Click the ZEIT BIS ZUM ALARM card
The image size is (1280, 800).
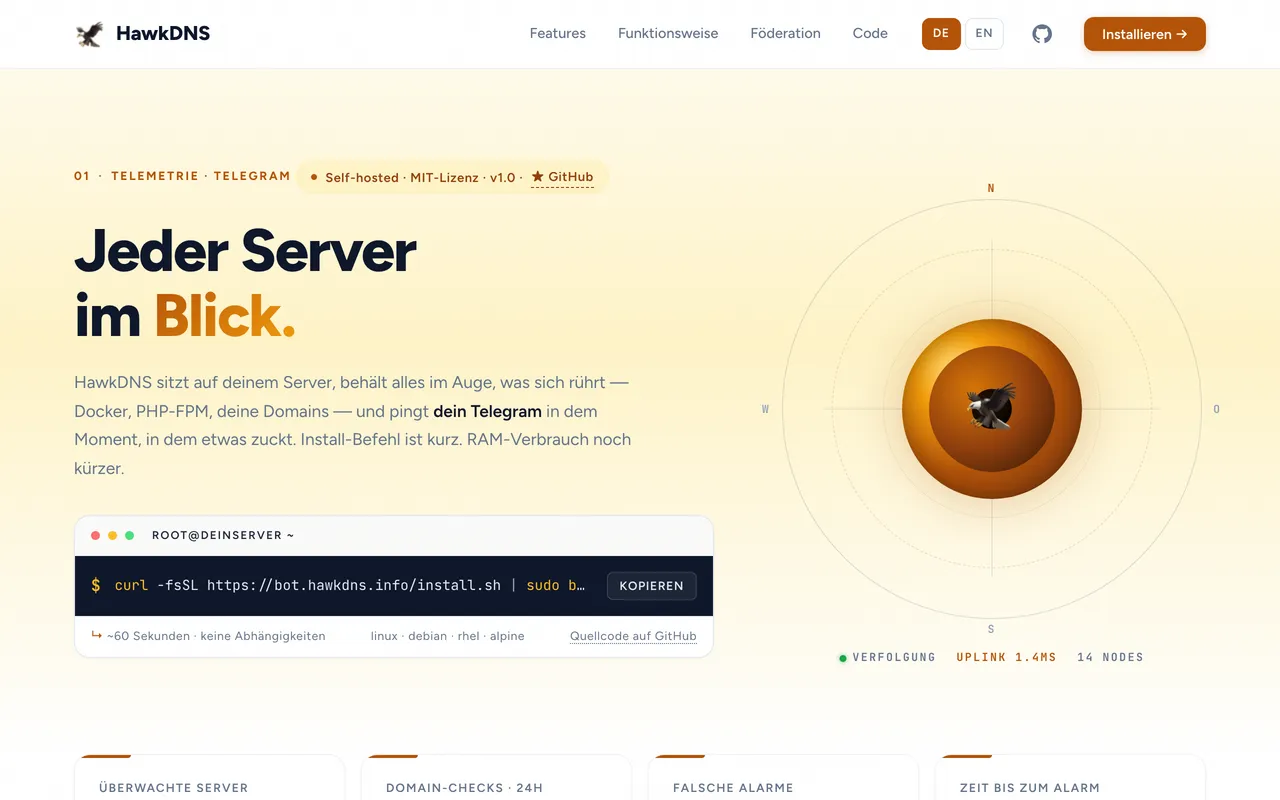coord(1070,778)
